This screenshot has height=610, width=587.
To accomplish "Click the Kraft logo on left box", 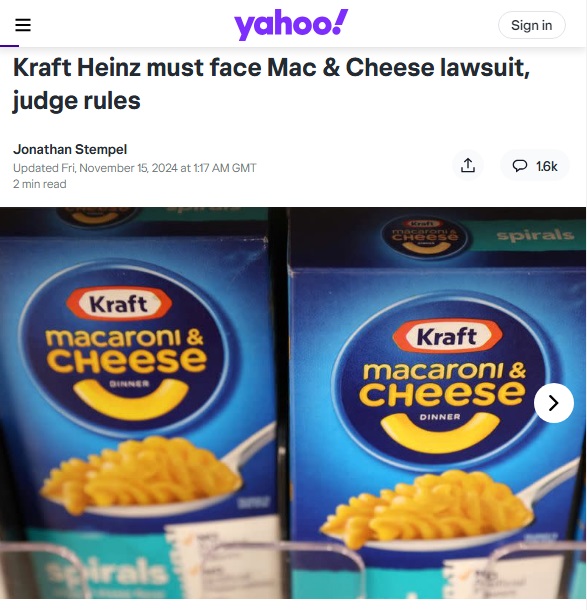I will click(x=119, y=304).
